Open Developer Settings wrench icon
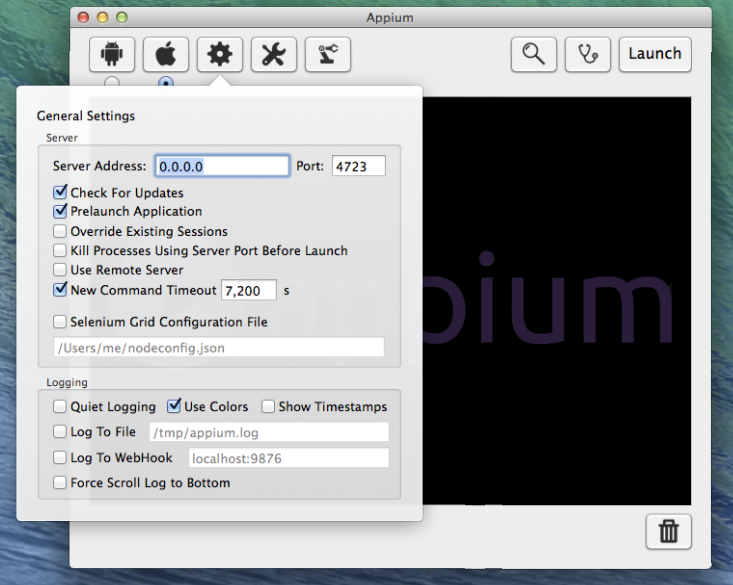Screen dimensions: 733x585 (x=274, y=54)
